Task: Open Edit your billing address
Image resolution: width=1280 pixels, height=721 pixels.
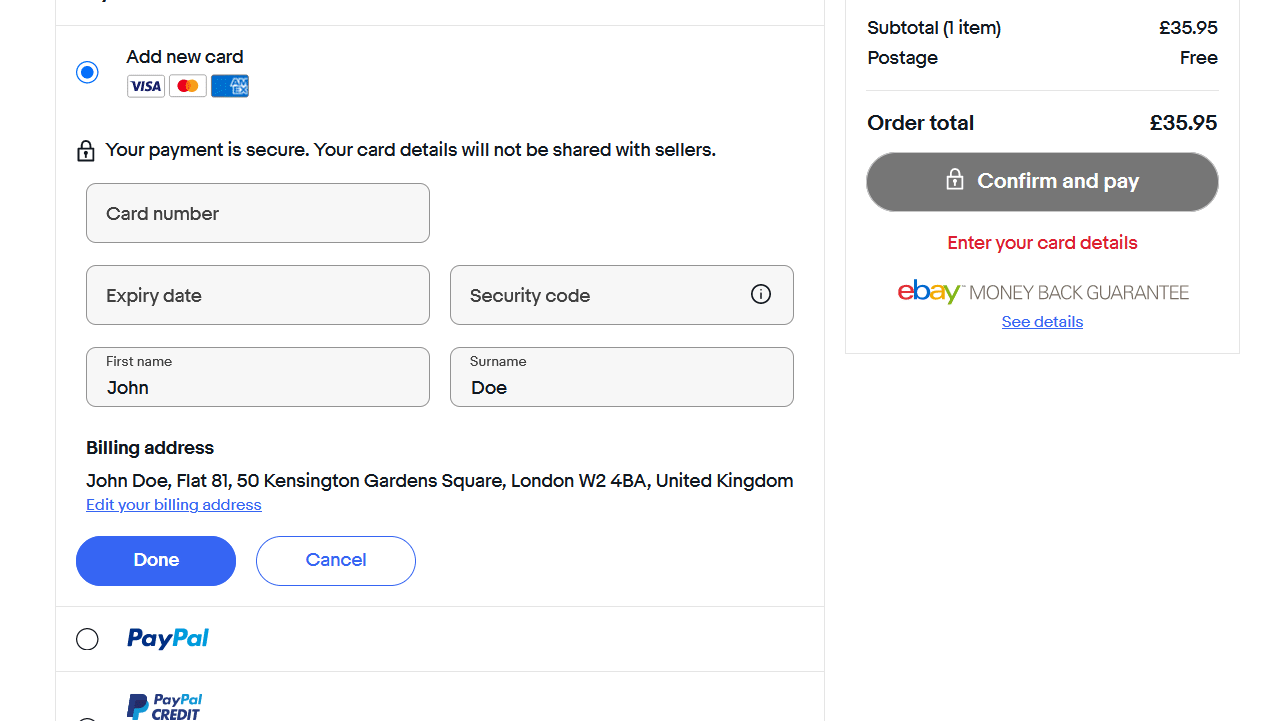Action: (173, 505)
